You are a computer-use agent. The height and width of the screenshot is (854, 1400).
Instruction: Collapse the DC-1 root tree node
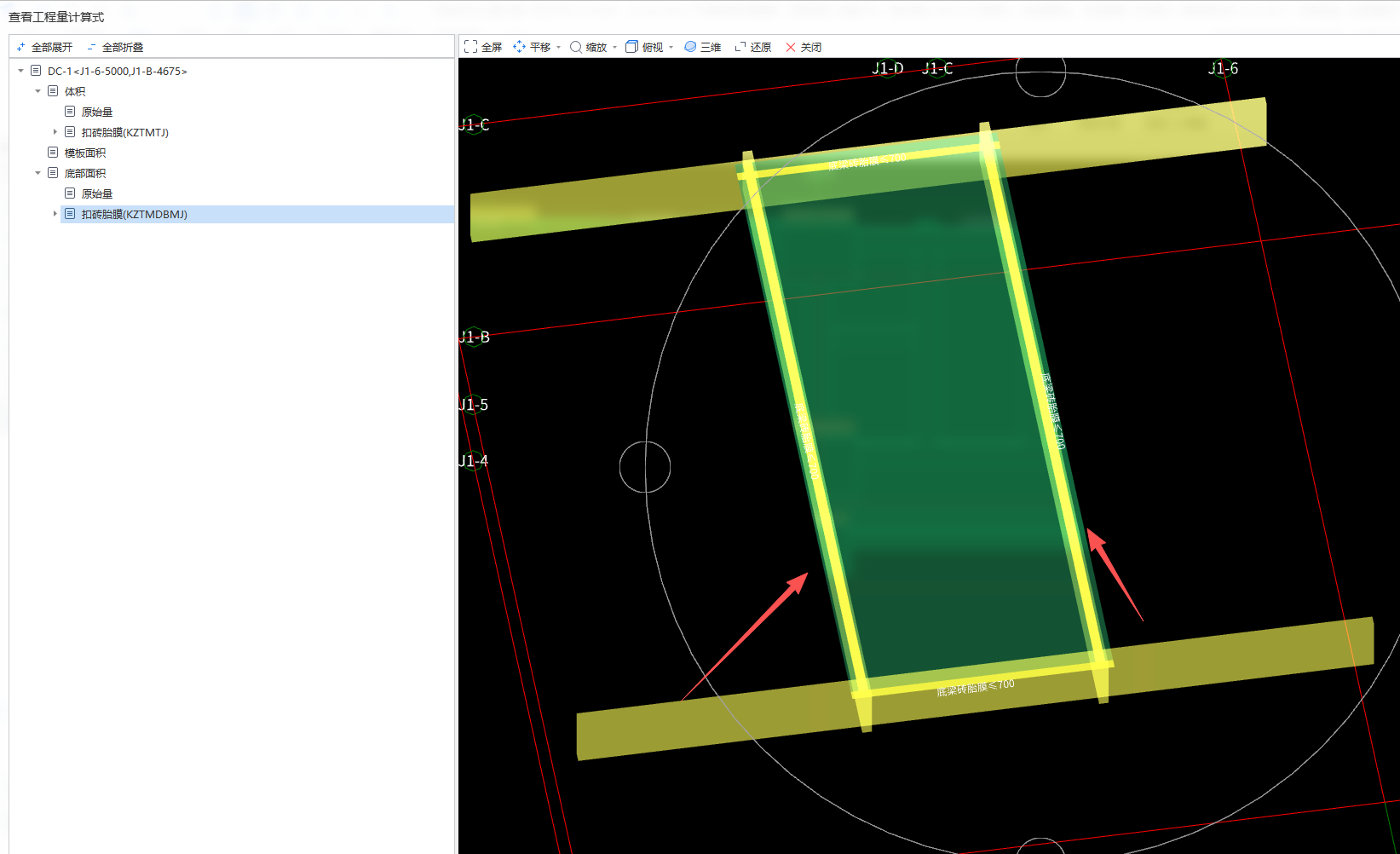click(20, 71)
